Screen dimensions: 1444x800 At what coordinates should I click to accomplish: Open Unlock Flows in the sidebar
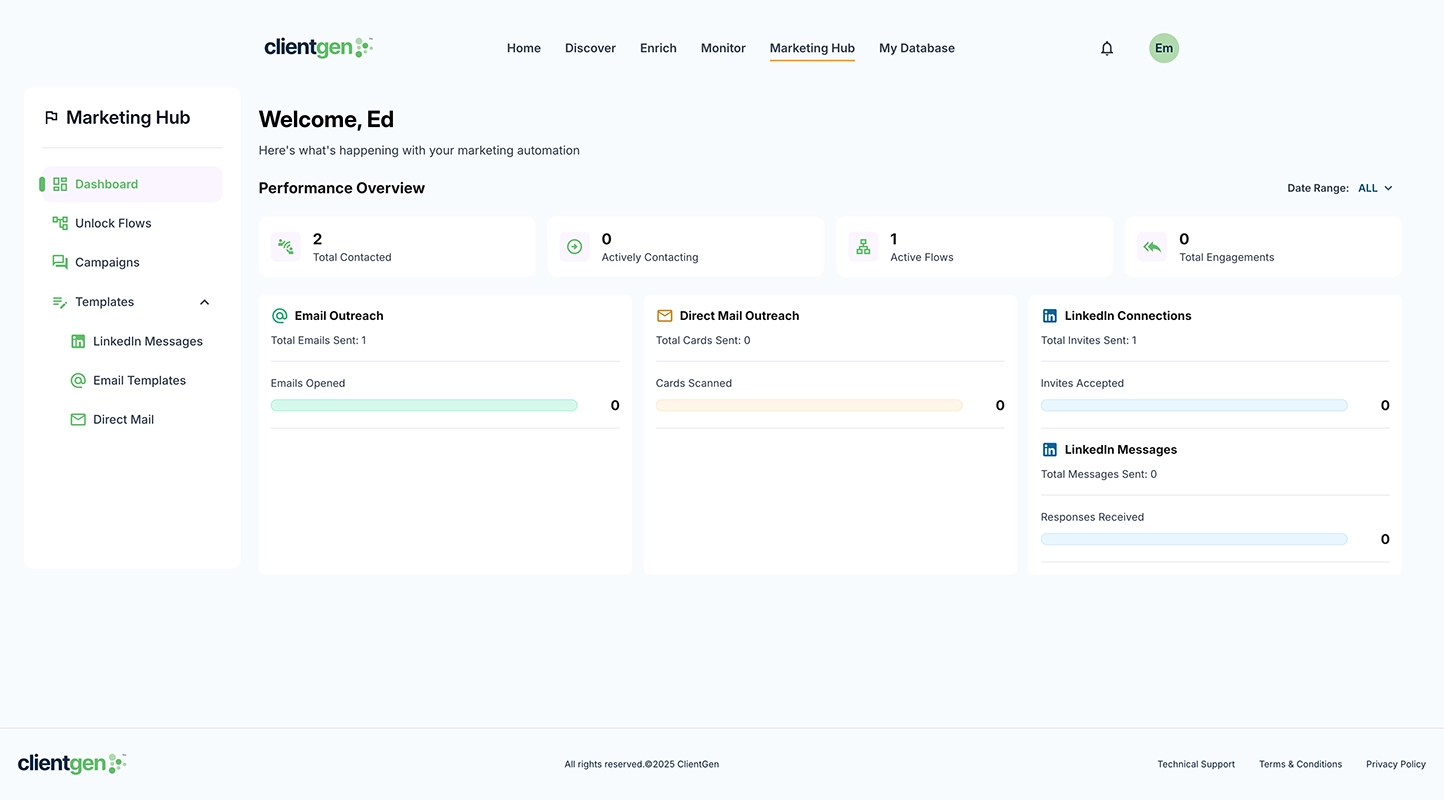click(113, 223)
